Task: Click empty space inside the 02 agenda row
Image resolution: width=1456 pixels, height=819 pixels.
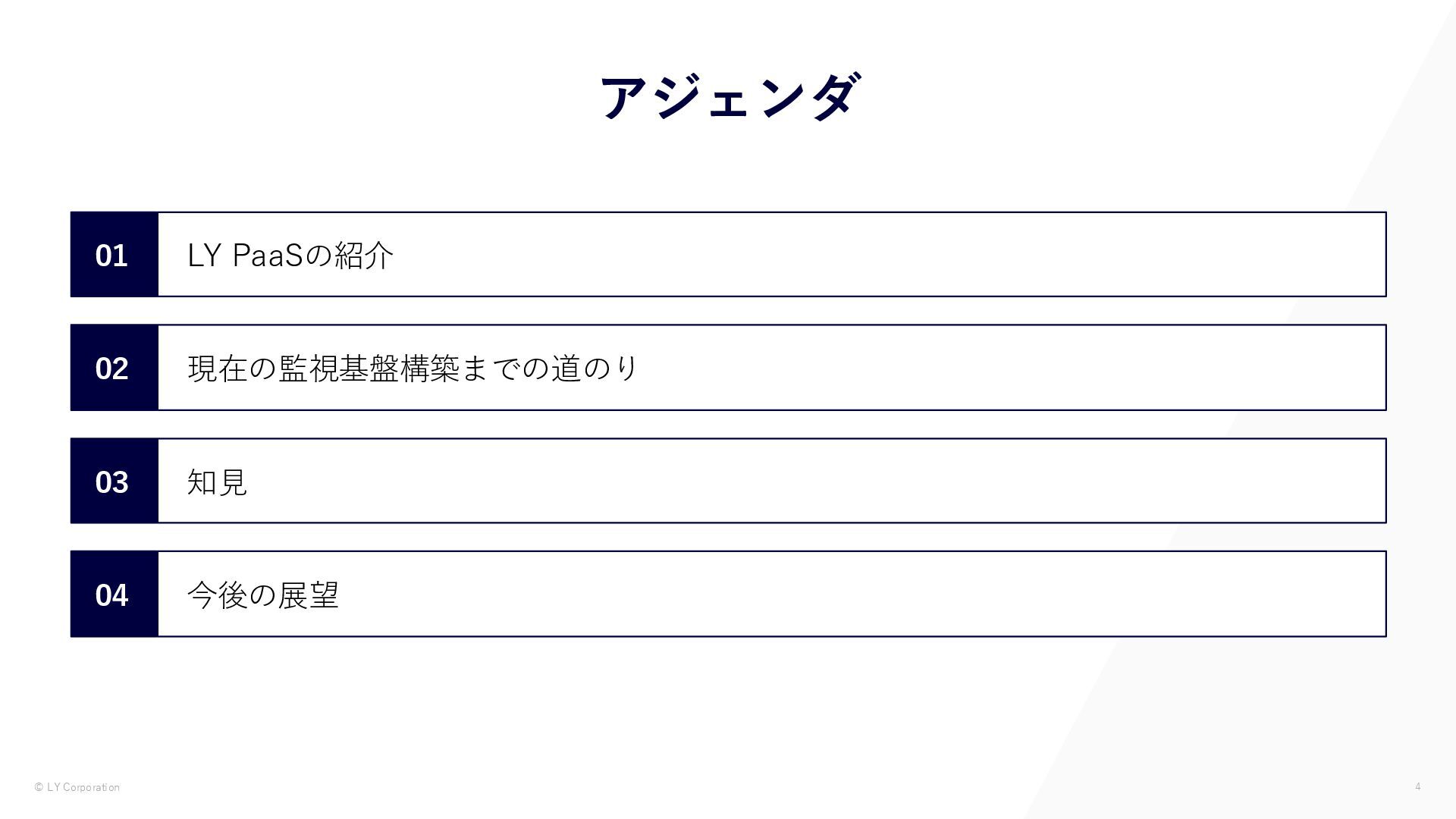Action: coord(986,368)
